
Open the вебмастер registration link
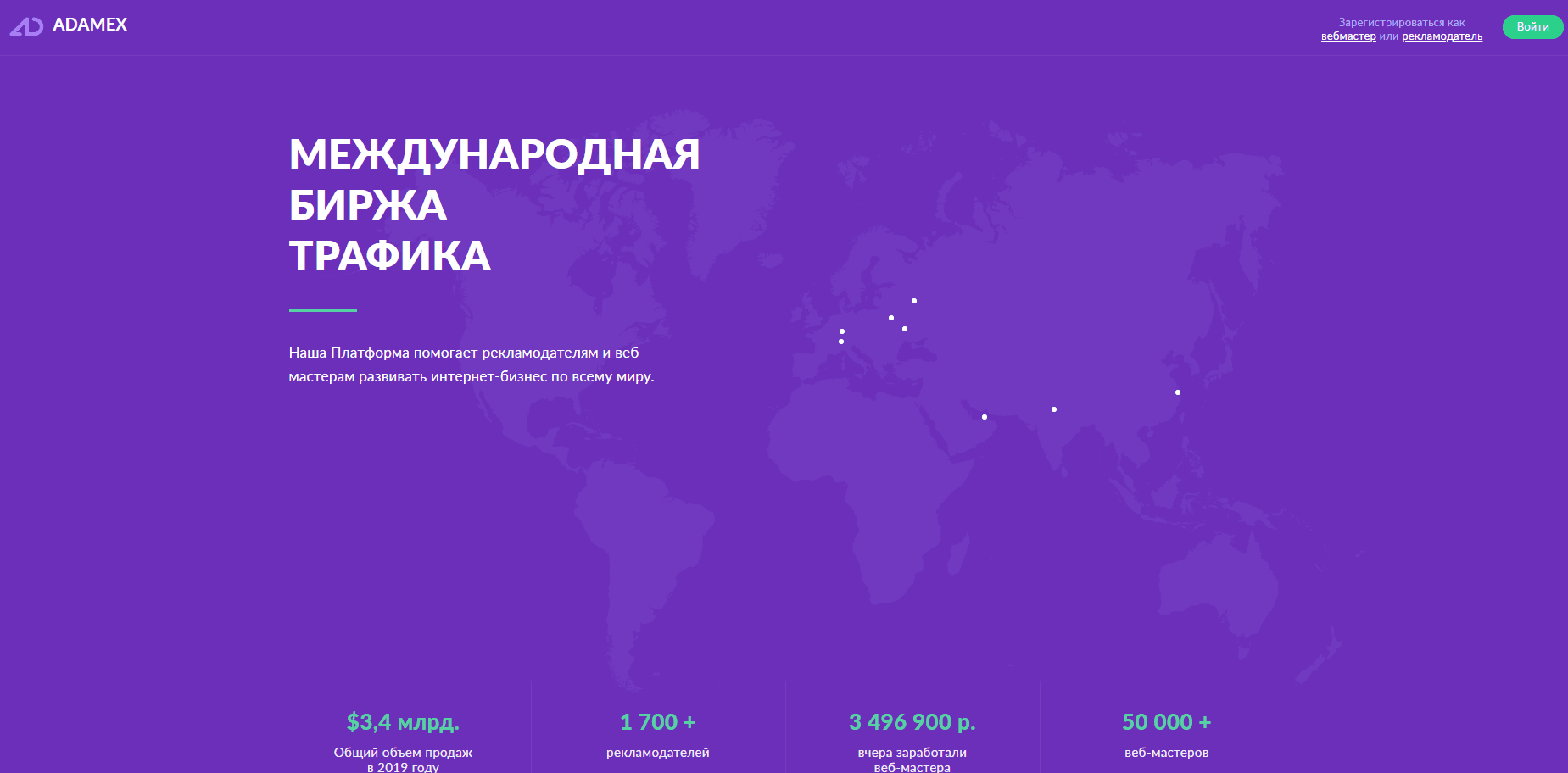[1348, 36]
